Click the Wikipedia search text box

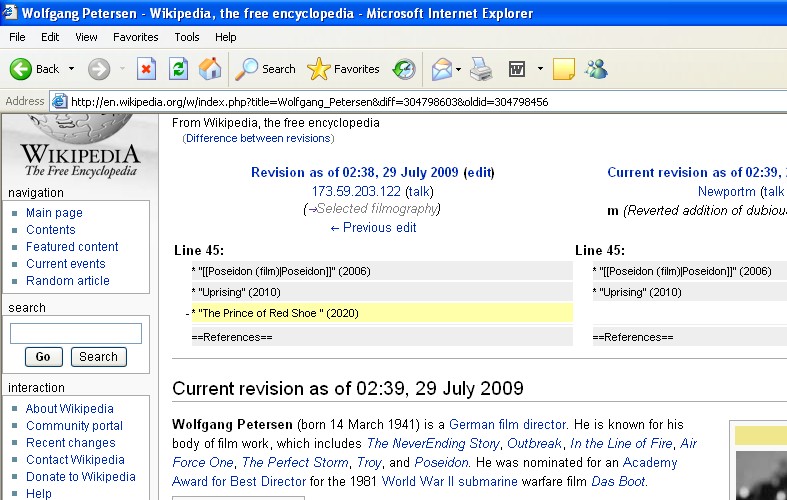[76, 333]
